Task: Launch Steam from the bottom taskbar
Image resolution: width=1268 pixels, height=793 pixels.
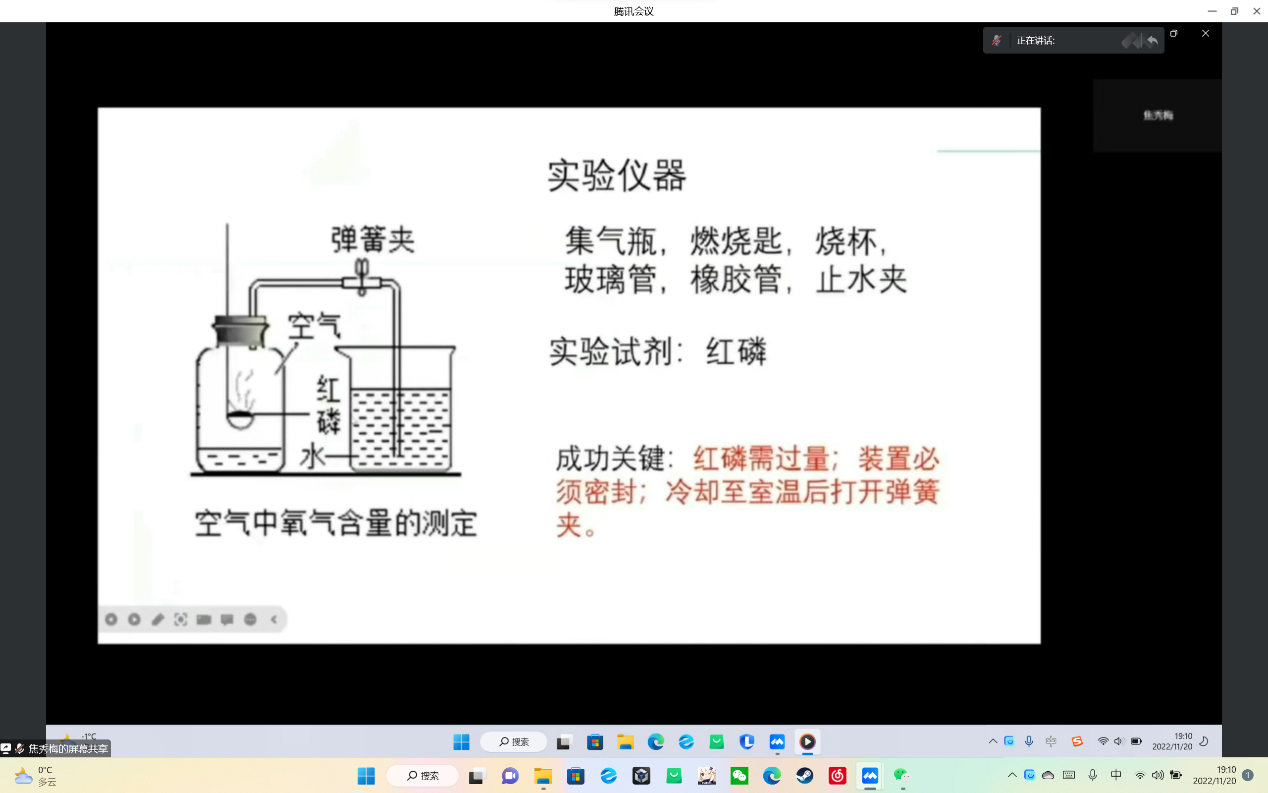Action: tap(805, 776)
